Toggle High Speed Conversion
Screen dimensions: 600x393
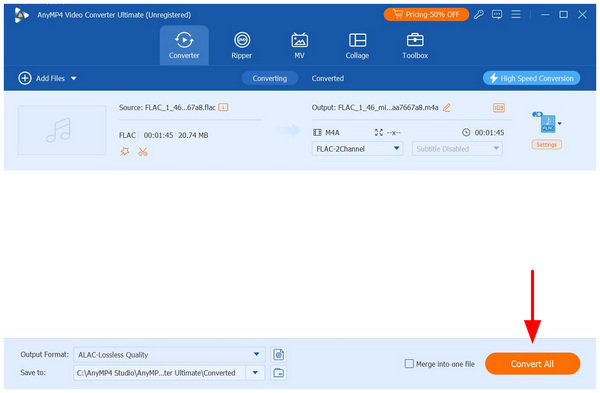pyautogui.click(x=532, y=78)
